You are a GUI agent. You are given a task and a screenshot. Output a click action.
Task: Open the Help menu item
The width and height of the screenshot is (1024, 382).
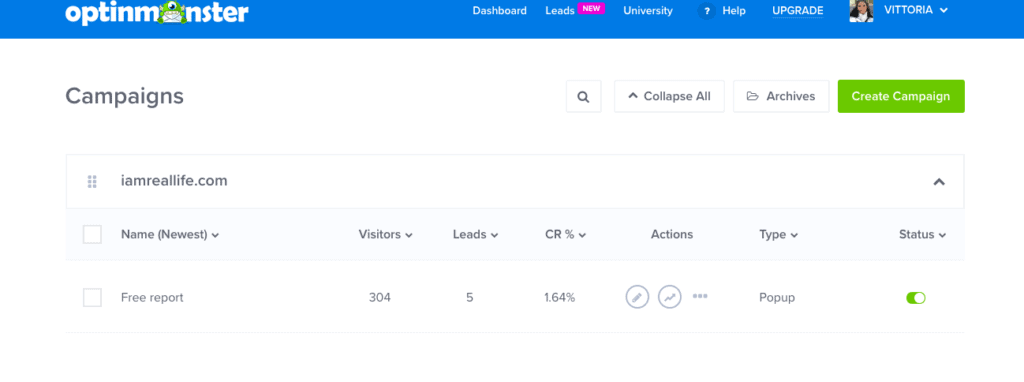click(x=734, y=11)
